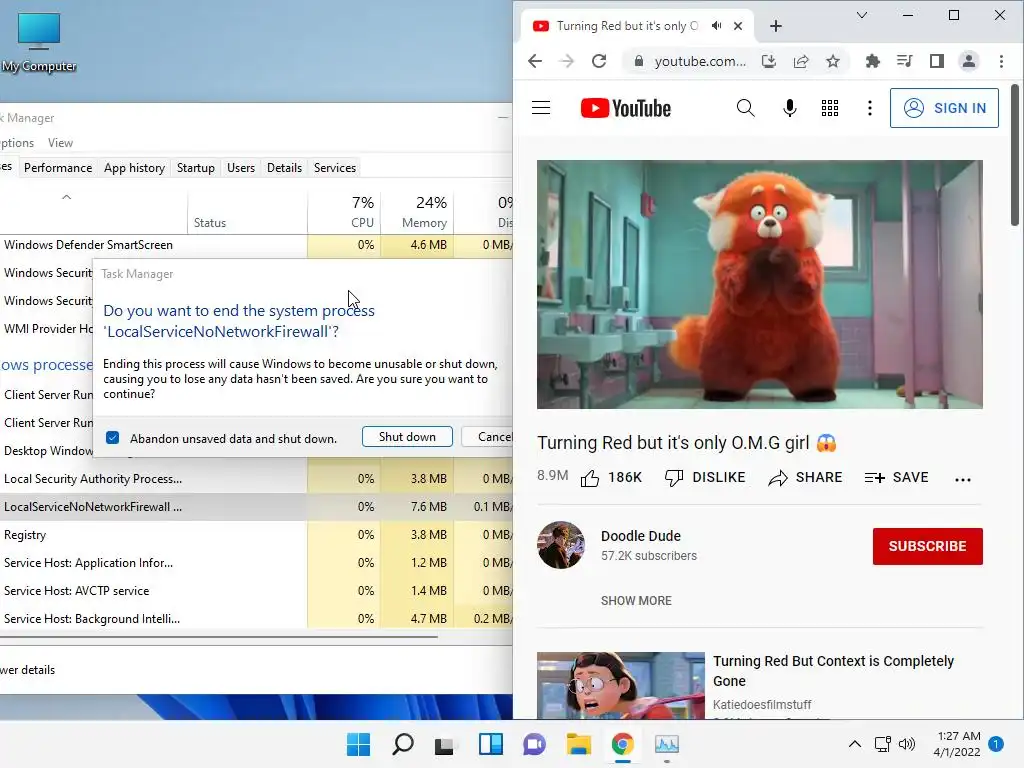Screen dimensions: 1024x768
Task: Click the Shut down button
Action: 407,437
